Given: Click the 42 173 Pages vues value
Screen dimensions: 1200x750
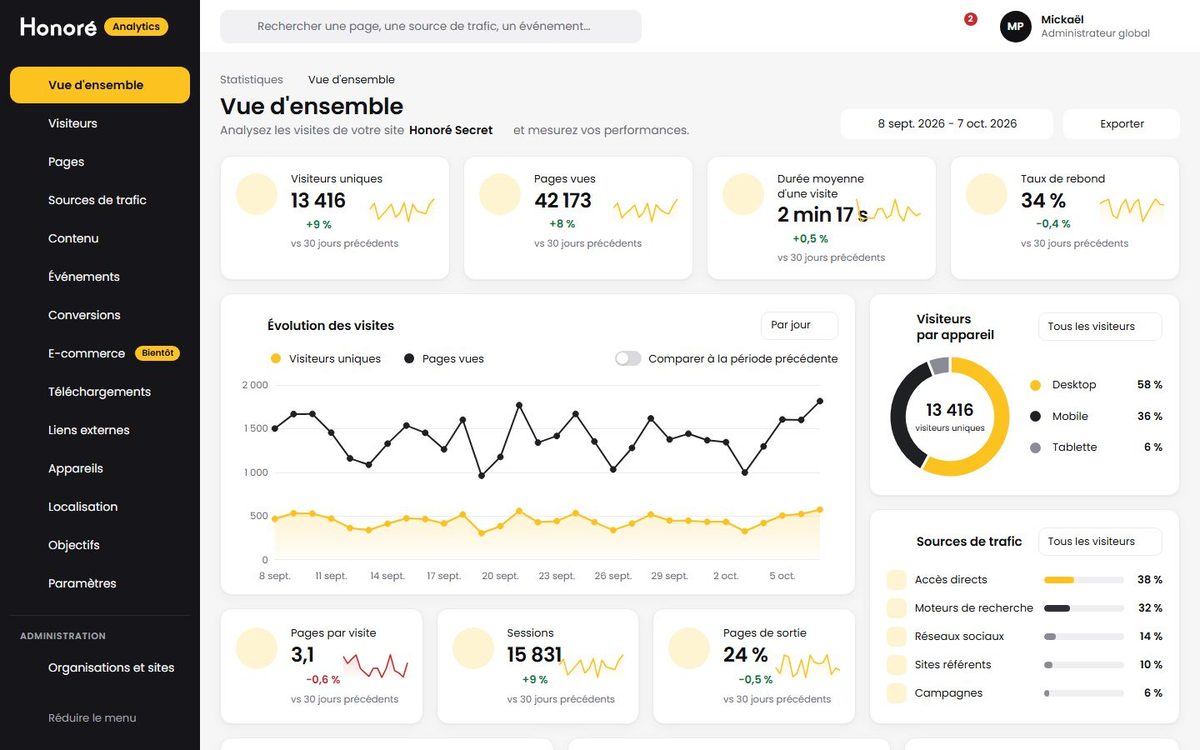Looking at the screenshot, I should [563, 201].
